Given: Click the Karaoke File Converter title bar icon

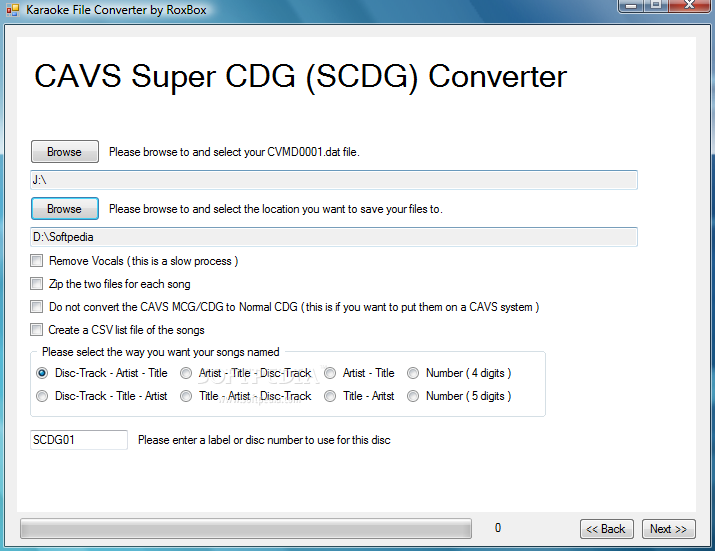Looking at the screenshot, I should click(13, 10).
